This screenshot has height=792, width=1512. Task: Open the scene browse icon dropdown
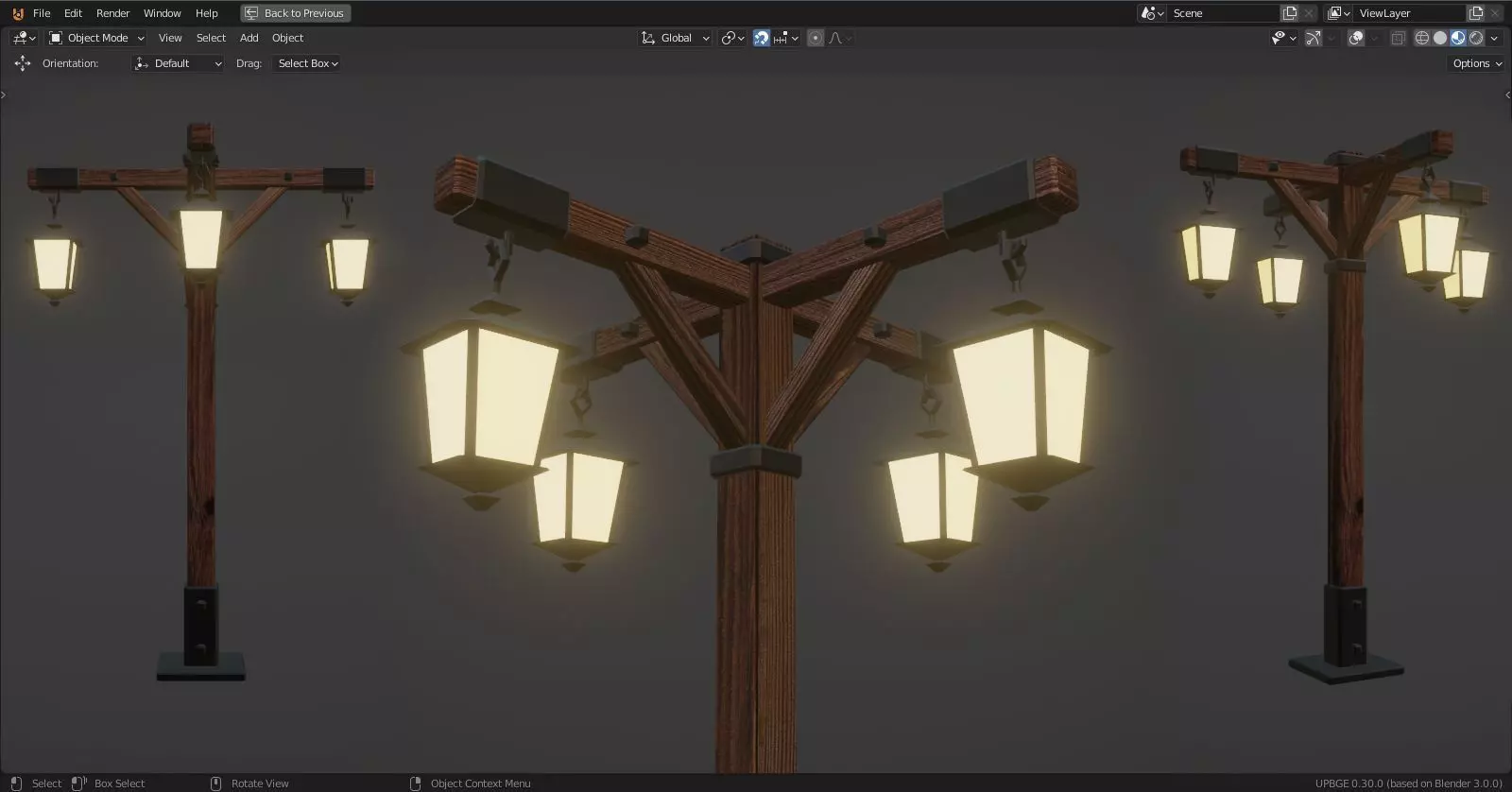tap(1151, 13)
